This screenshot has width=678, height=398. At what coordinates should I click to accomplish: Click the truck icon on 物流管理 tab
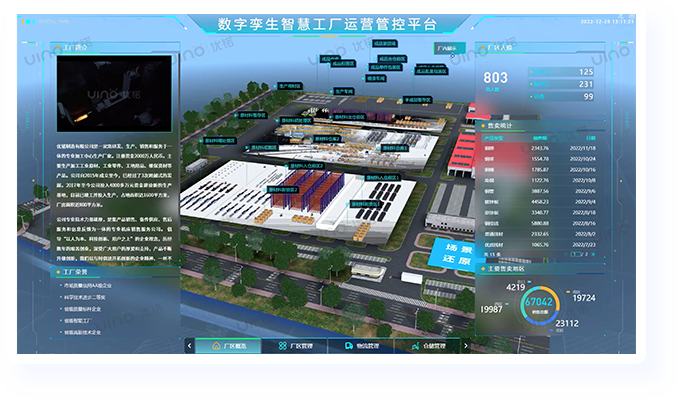point(349,346)
